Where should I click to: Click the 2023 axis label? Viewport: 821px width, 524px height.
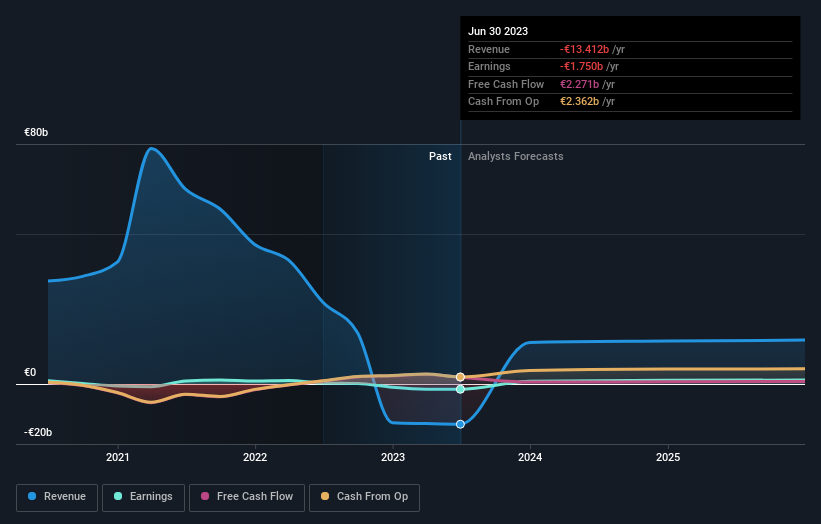[393, 457]
